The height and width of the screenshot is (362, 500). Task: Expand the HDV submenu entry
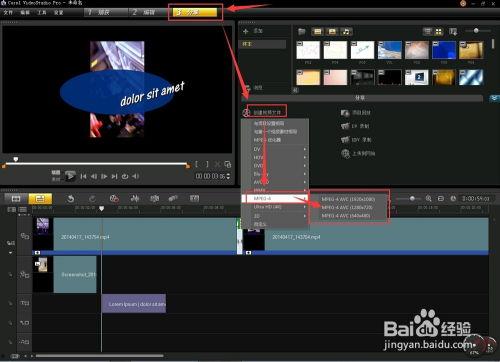(275, 157)
